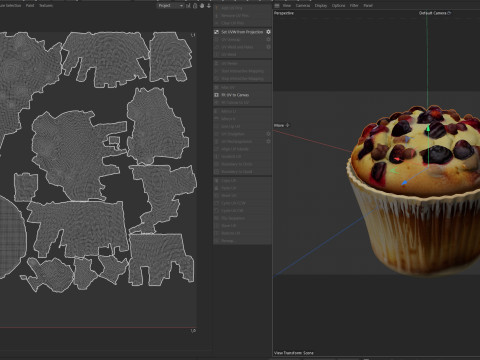
Task: Open UV Unwrap options gear
Action: 268,40
